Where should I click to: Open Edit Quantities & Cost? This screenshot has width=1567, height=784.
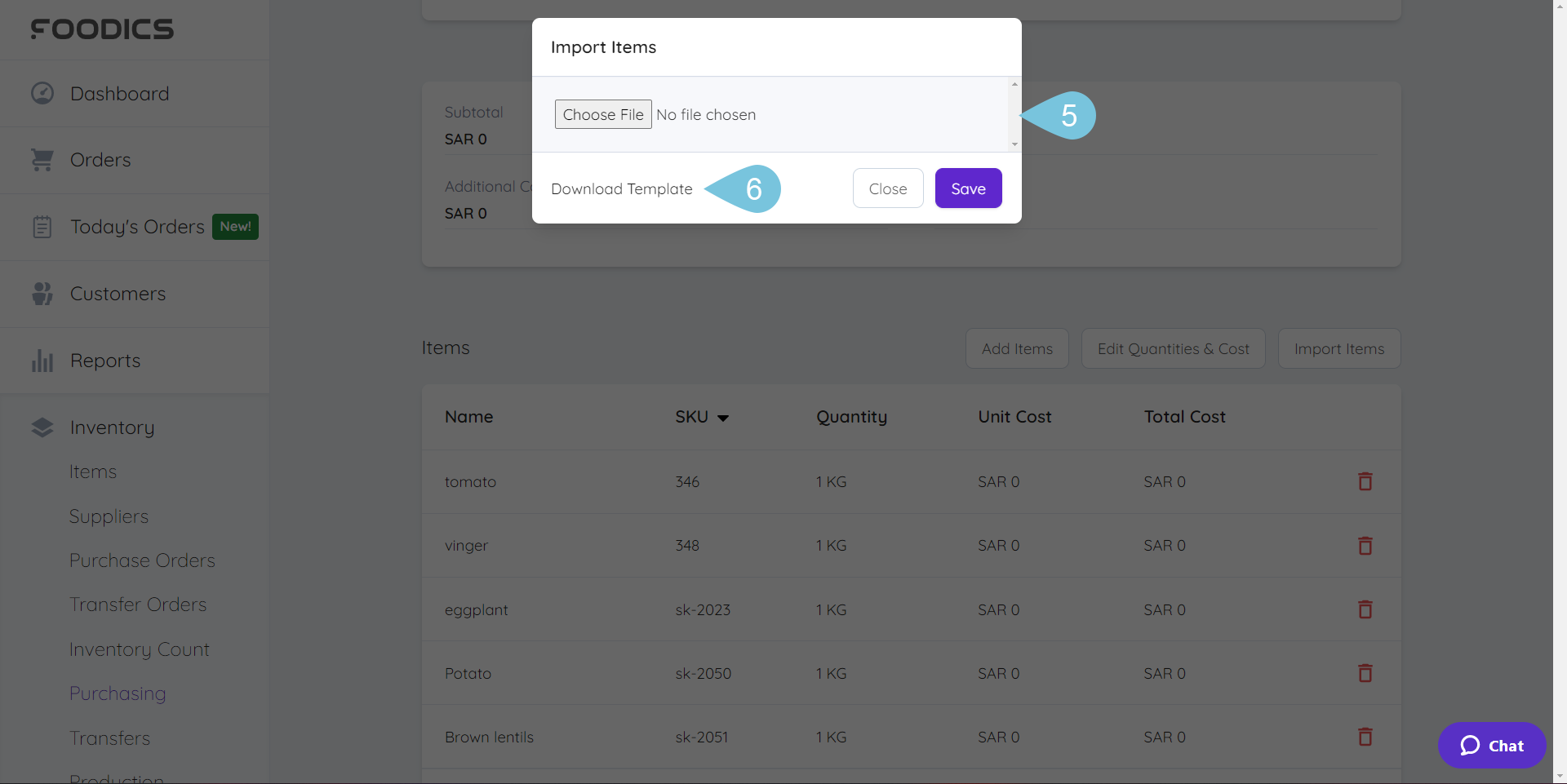coord(1173,348)
